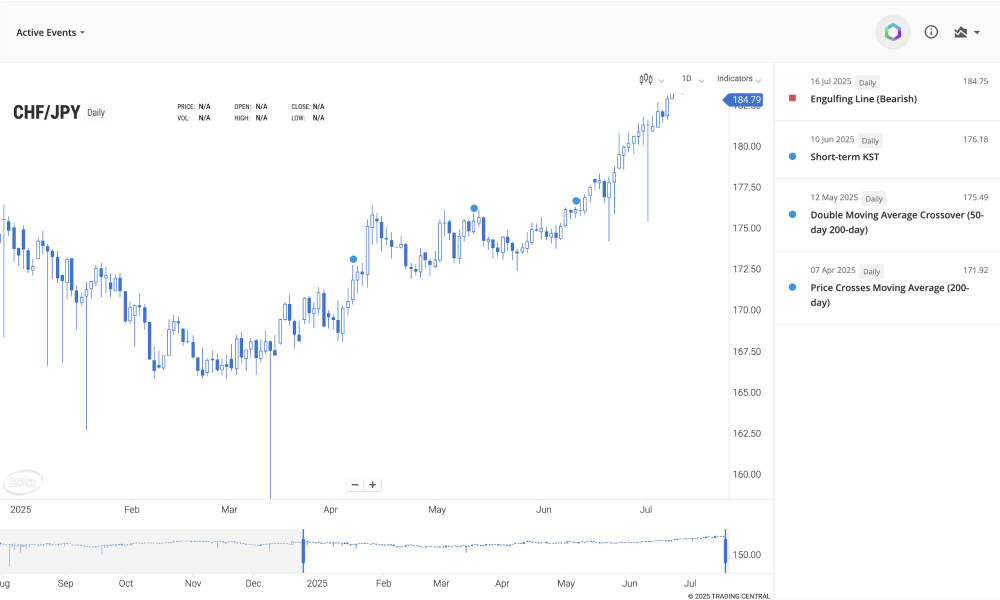
Task: Click the Daily label next to CHF/JPY
Action: point(95,113)
